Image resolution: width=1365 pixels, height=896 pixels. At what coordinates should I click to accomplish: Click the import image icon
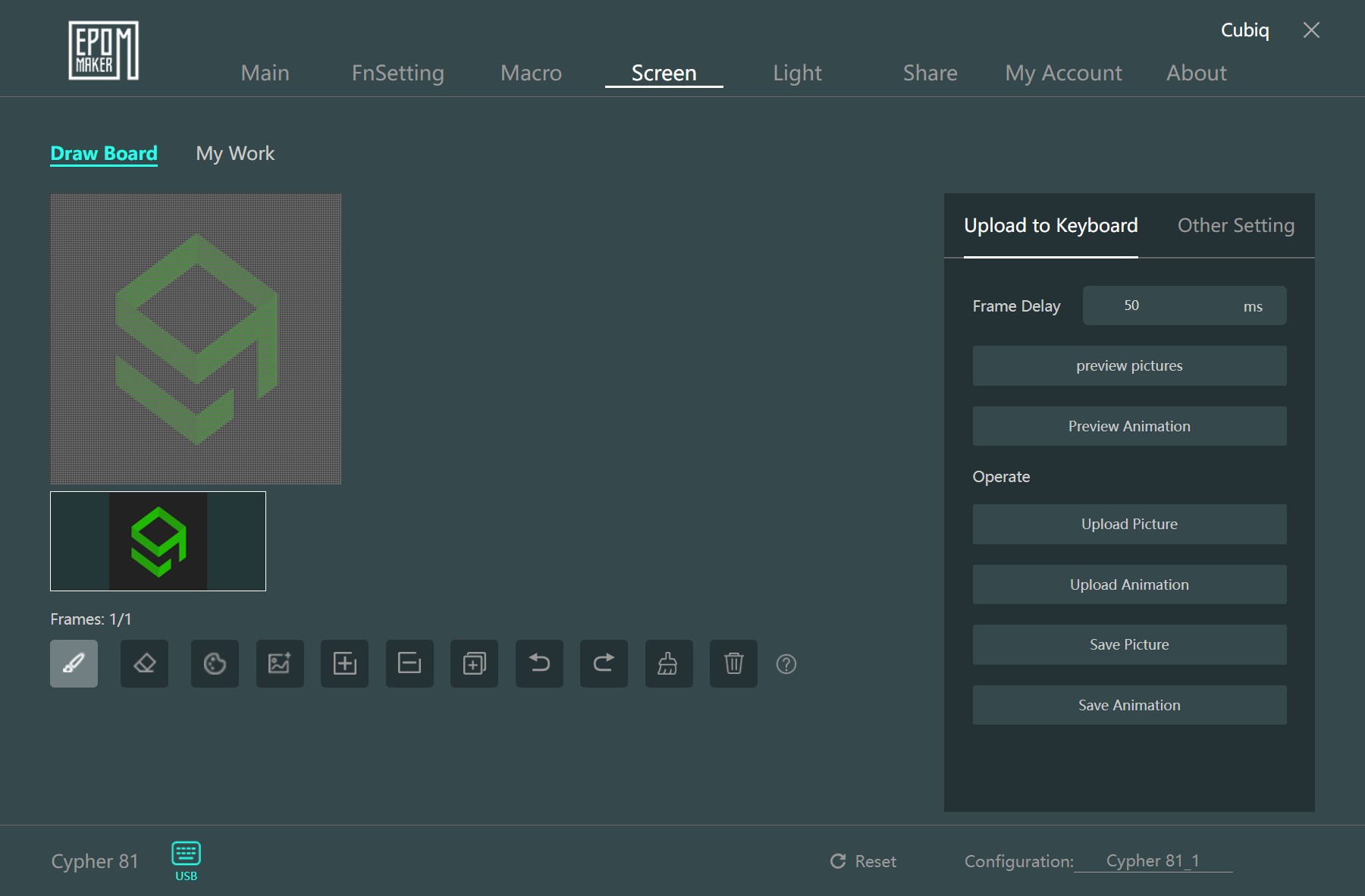click(x=280, y=663)
